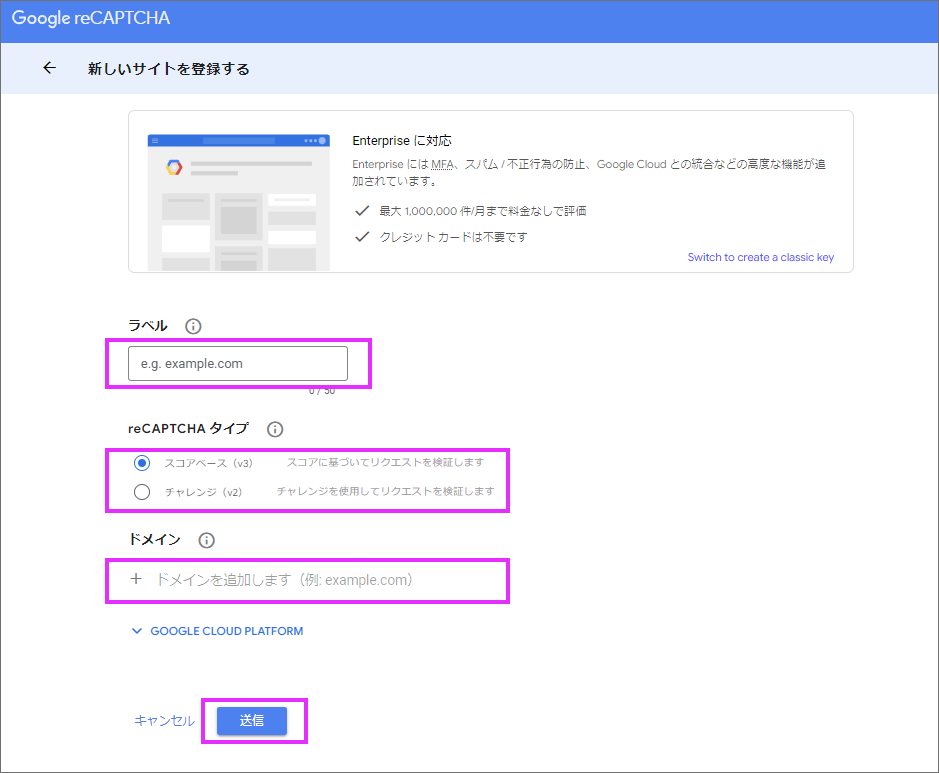Click the チャレンジを使用してリクエストを検証します description
939x773 pixels.
click(x=385, y=492)
